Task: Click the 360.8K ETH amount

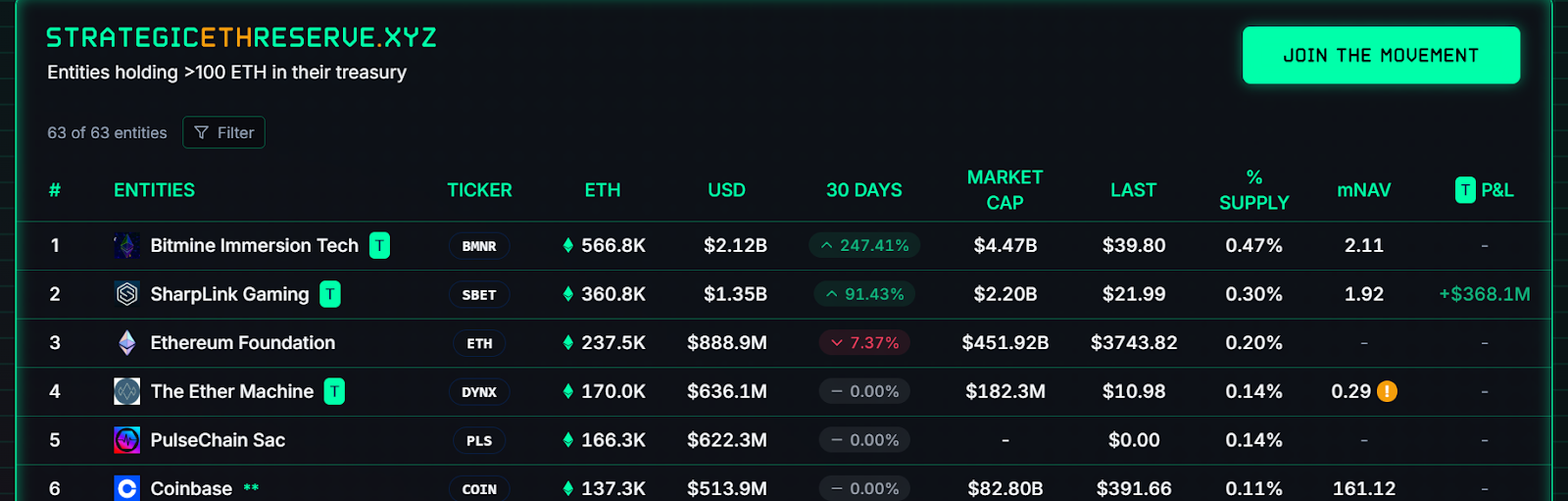Action: [x=613, y=294]
